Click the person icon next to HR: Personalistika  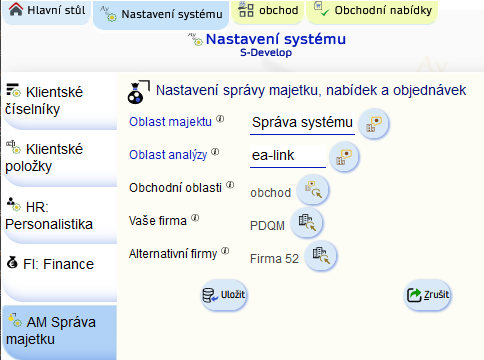14,204
